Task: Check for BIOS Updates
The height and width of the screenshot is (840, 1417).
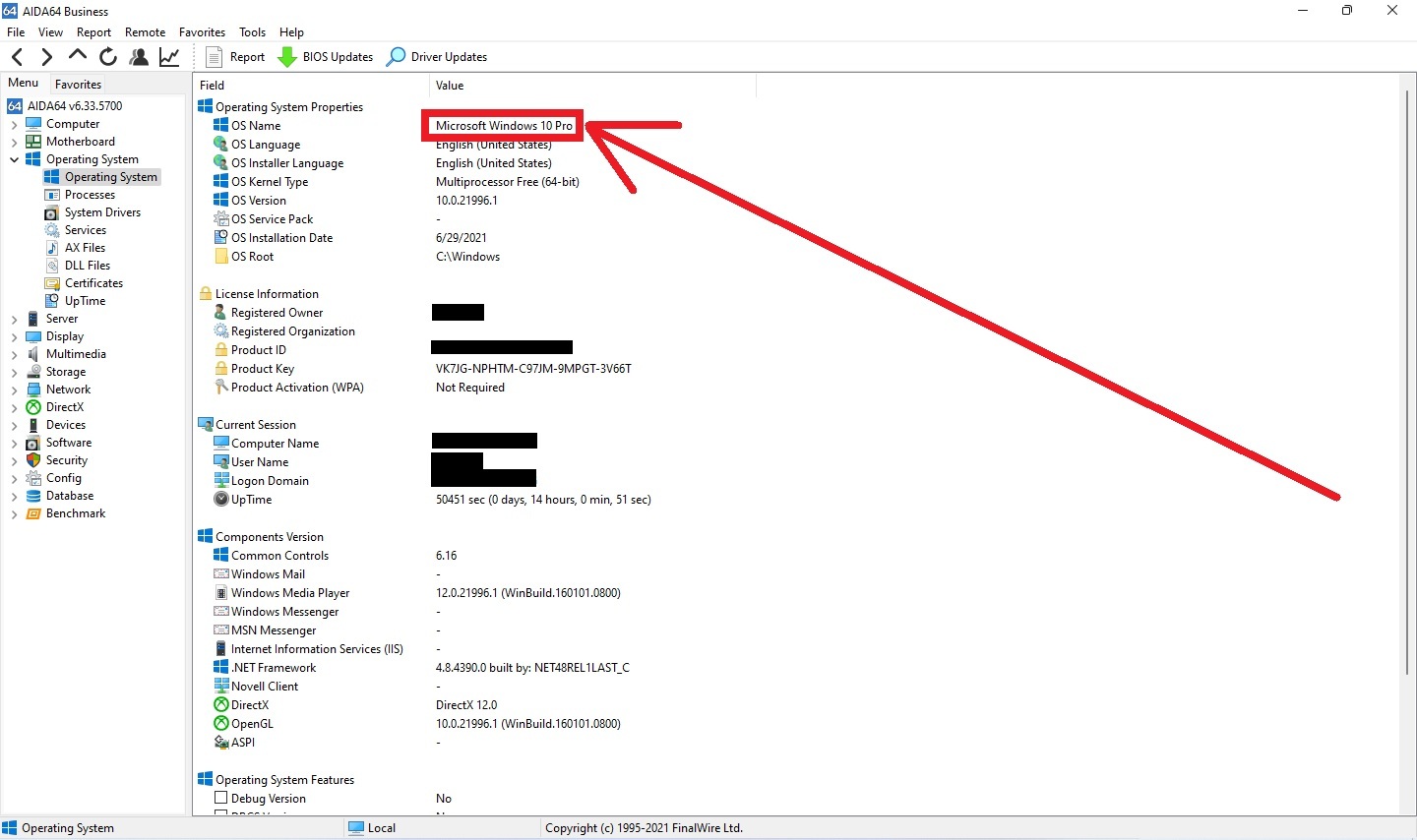Action: point(326,57)
